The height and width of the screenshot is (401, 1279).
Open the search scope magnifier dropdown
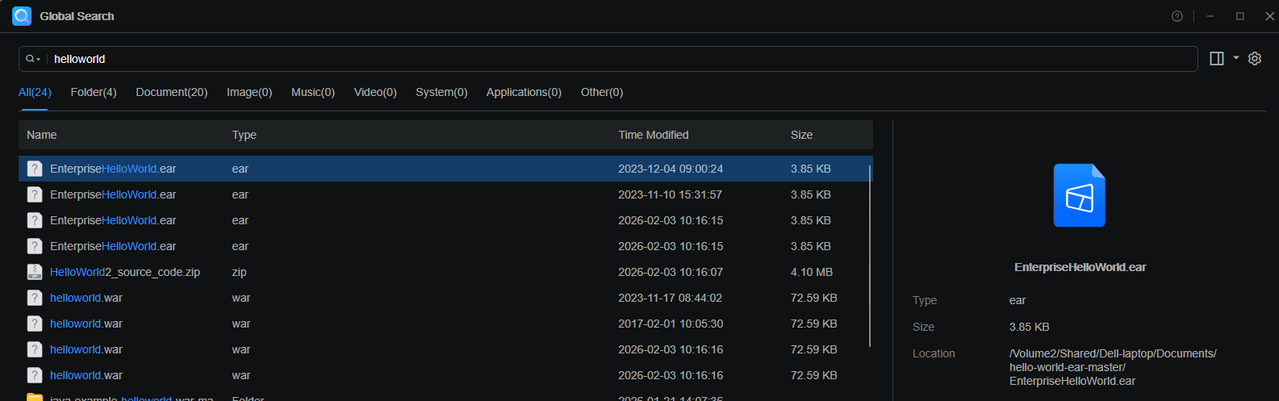click(33, 59)
